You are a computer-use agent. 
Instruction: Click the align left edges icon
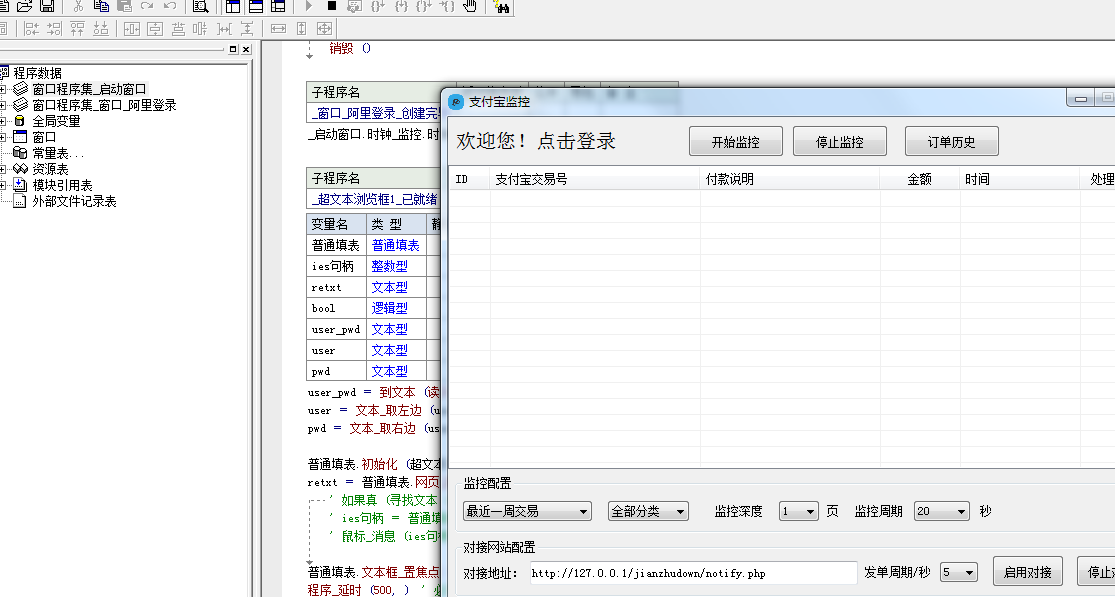(32, 28)
